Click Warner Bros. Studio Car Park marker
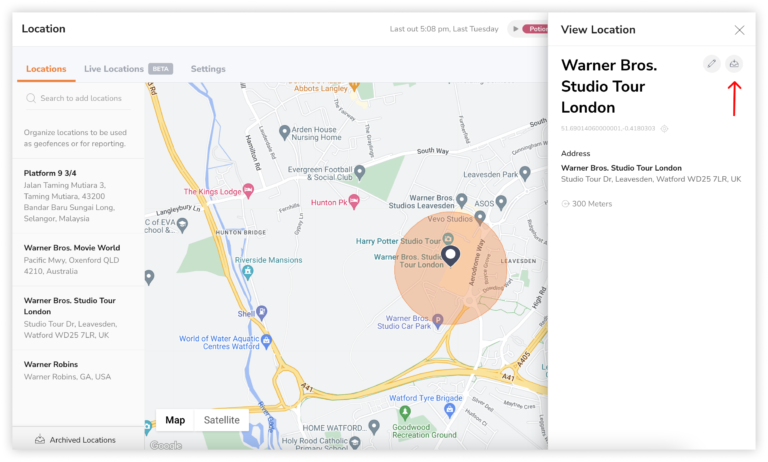The height and width of the screenshot is (462, 768). [437, 321]
